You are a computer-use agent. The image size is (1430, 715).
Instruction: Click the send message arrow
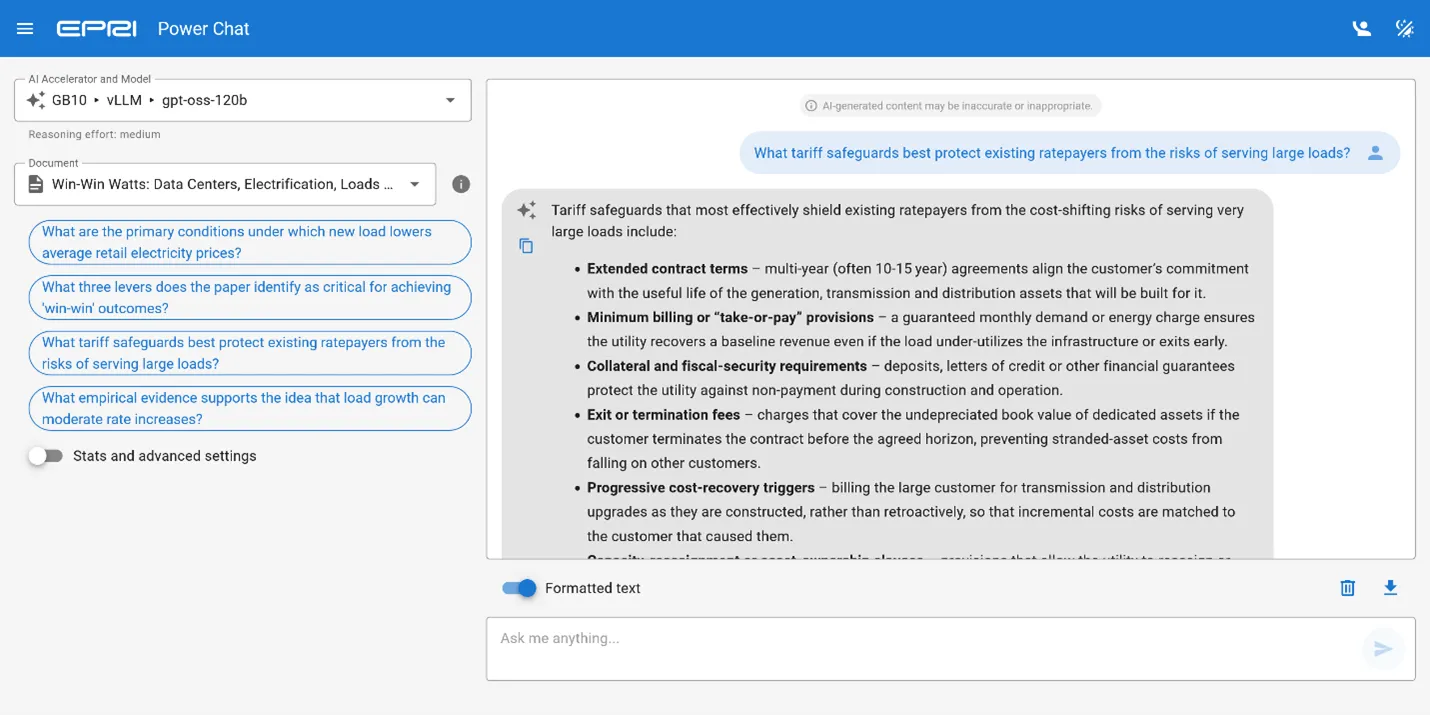point(1384,649)
